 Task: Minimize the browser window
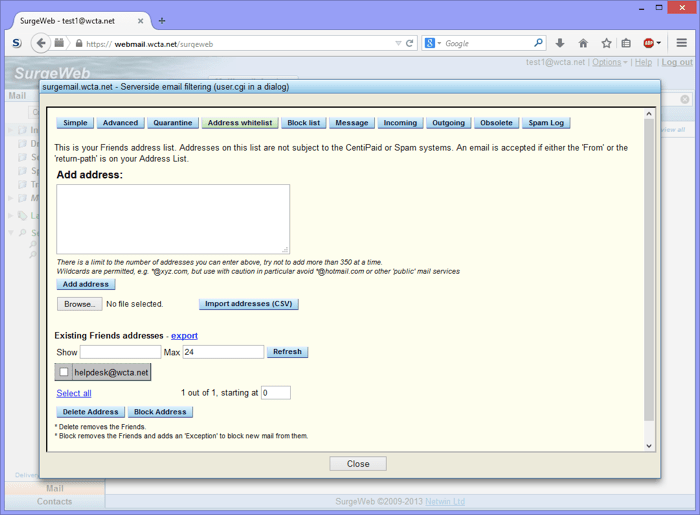tap(642, 8)
